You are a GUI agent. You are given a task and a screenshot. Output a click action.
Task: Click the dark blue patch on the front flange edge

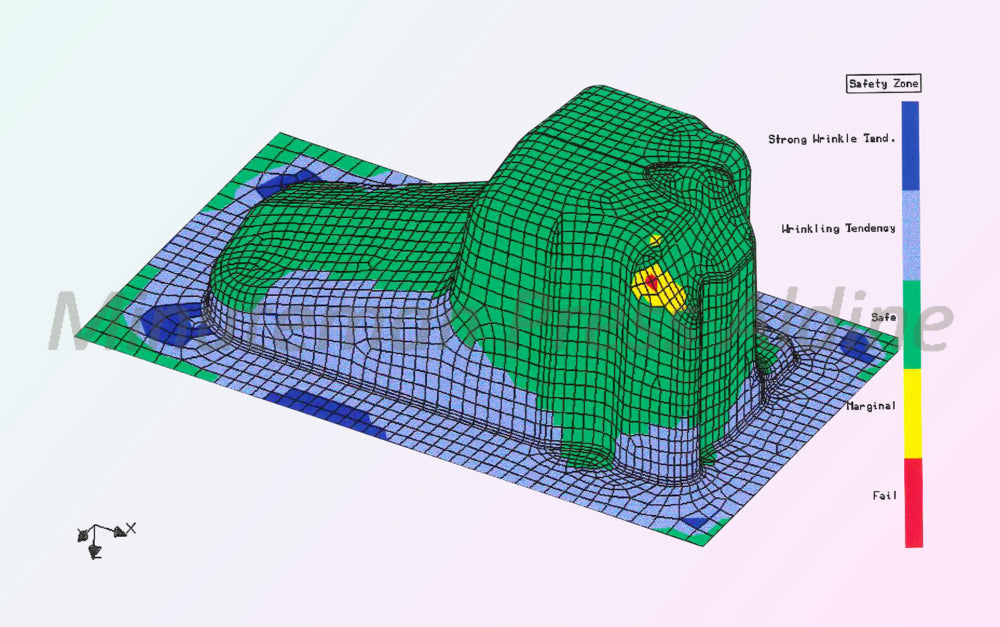pos(330,410)
